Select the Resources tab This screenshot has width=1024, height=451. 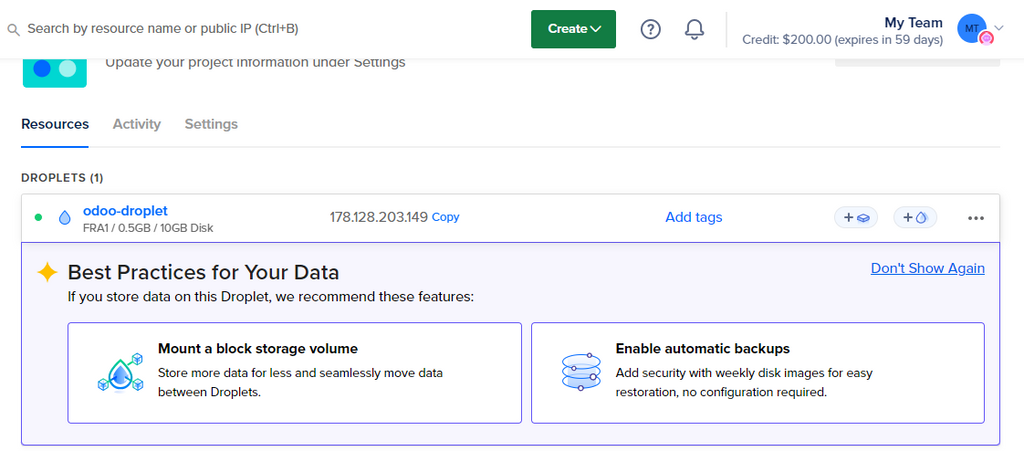(55, 124)
